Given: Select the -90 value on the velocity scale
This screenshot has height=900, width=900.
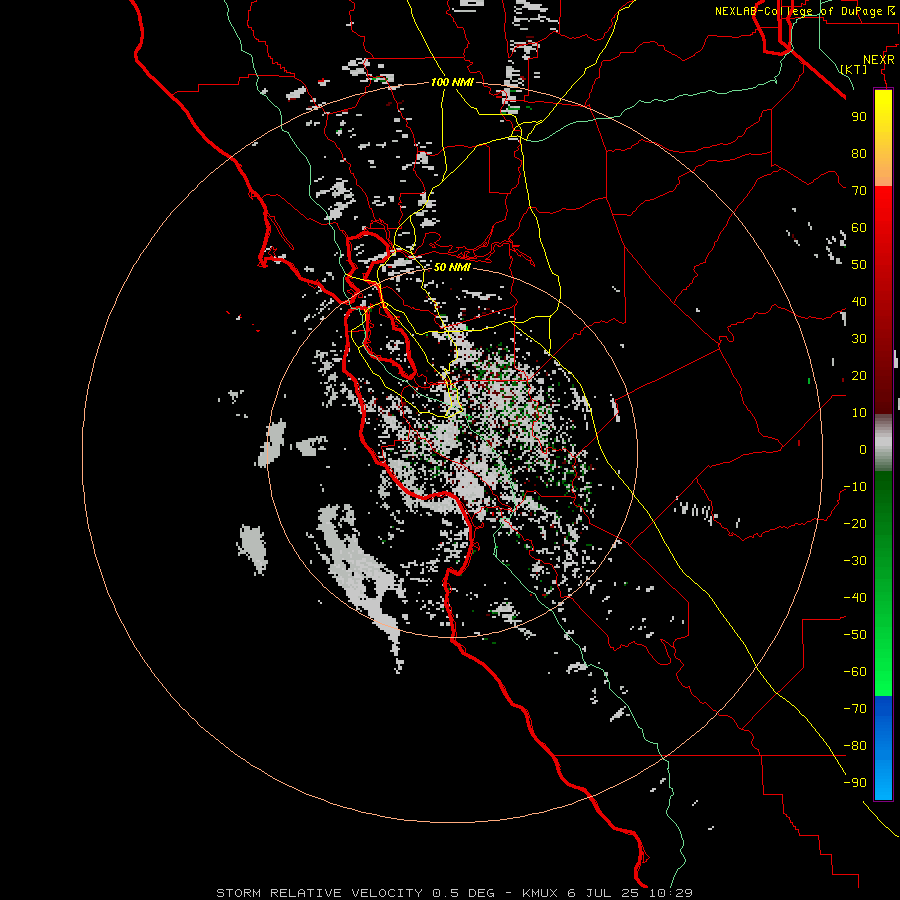Looking at the screenshot, I should (x=855, y=783).
